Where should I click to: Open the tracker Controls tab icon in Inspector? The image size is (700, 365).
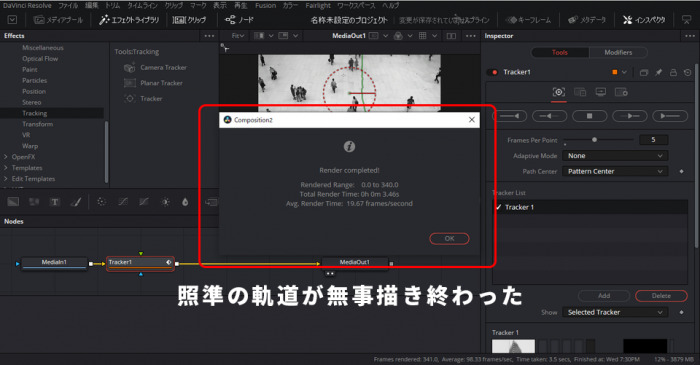click(x=558, y=92)
